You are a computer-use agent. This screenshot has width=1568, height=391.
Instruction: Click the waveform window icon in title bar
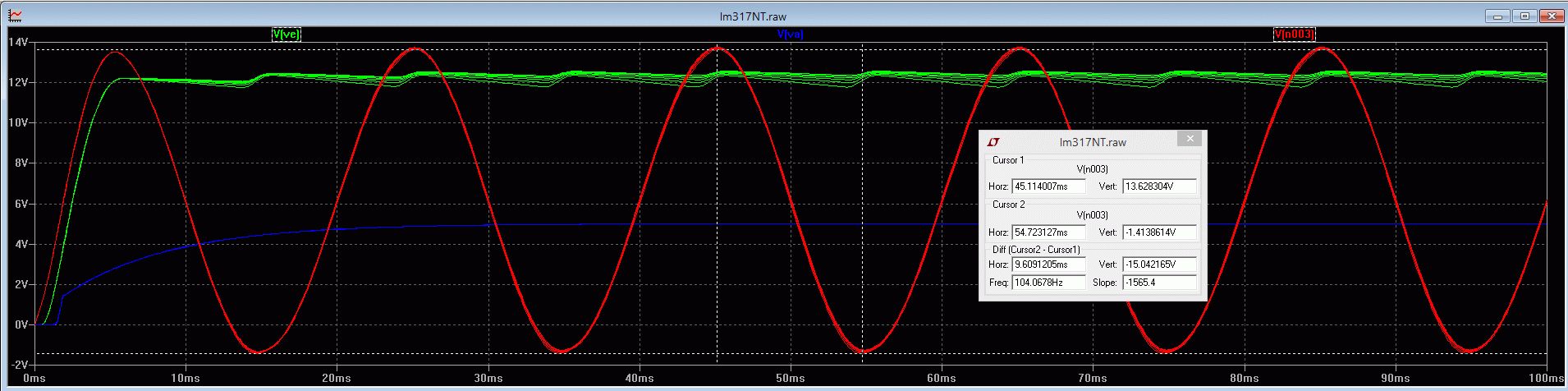pos(15,16)
